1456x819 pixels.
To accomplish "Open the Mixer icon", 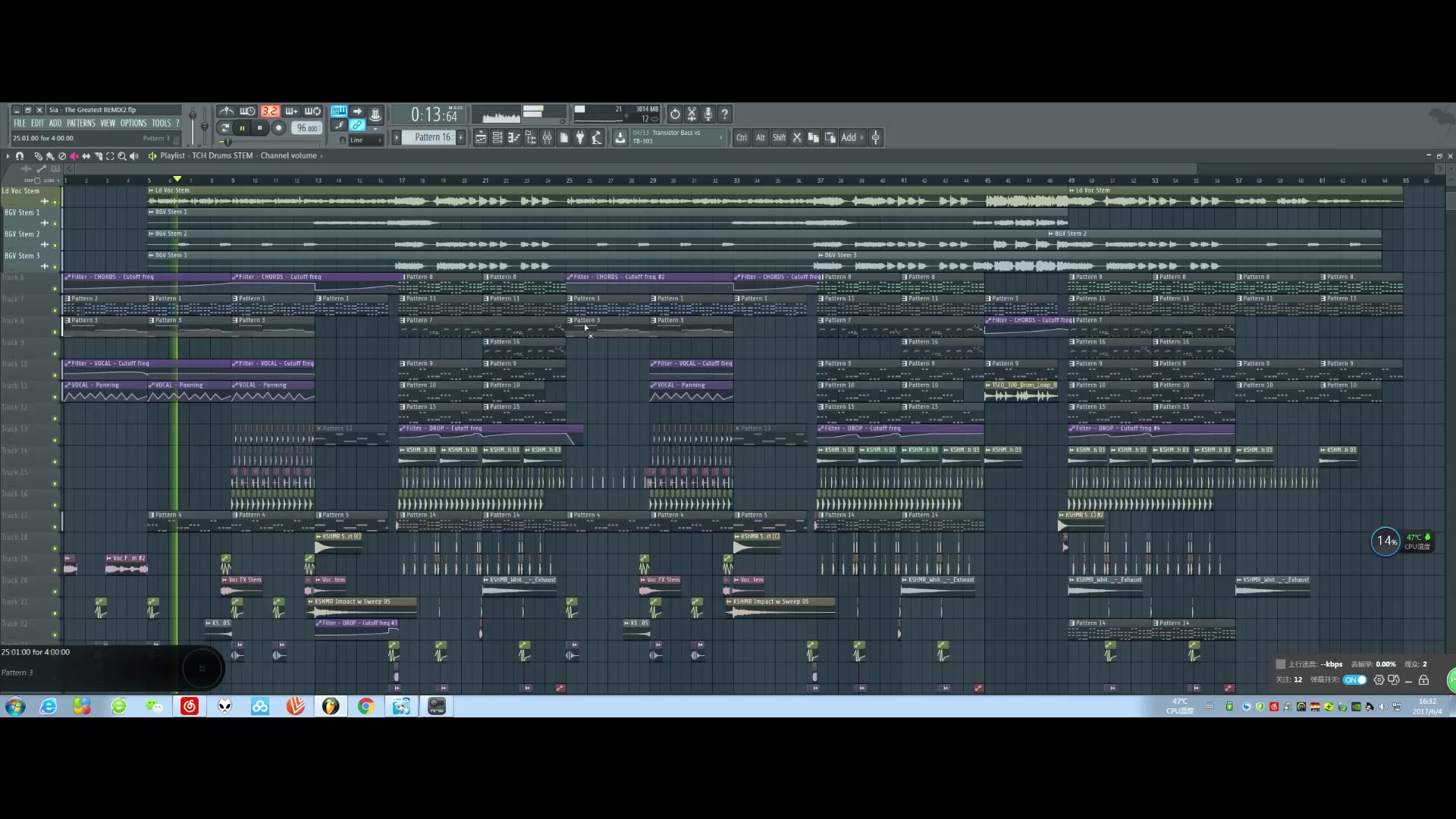I will [548, 137].
